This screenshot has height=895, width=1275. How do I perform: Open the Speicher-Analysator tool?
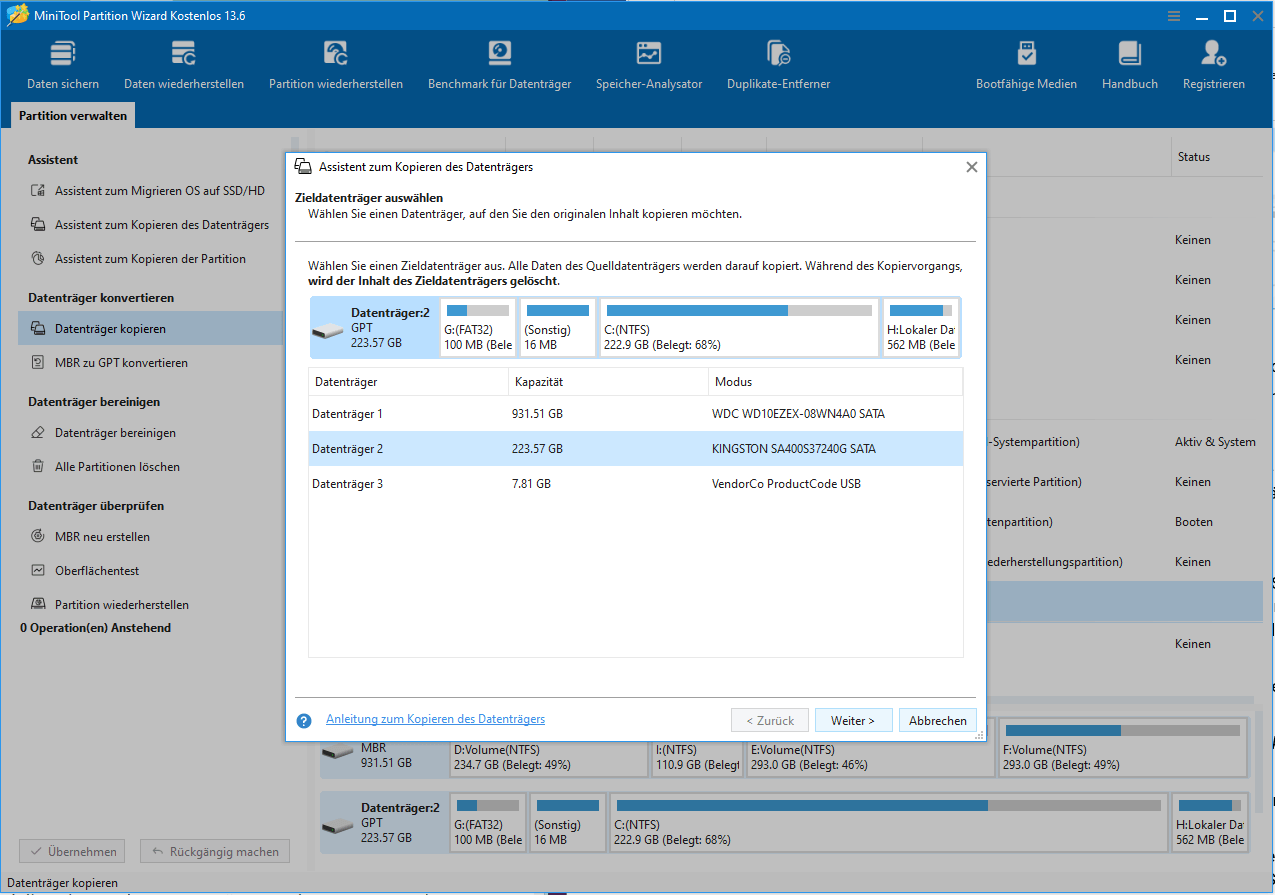pos(649,65)
